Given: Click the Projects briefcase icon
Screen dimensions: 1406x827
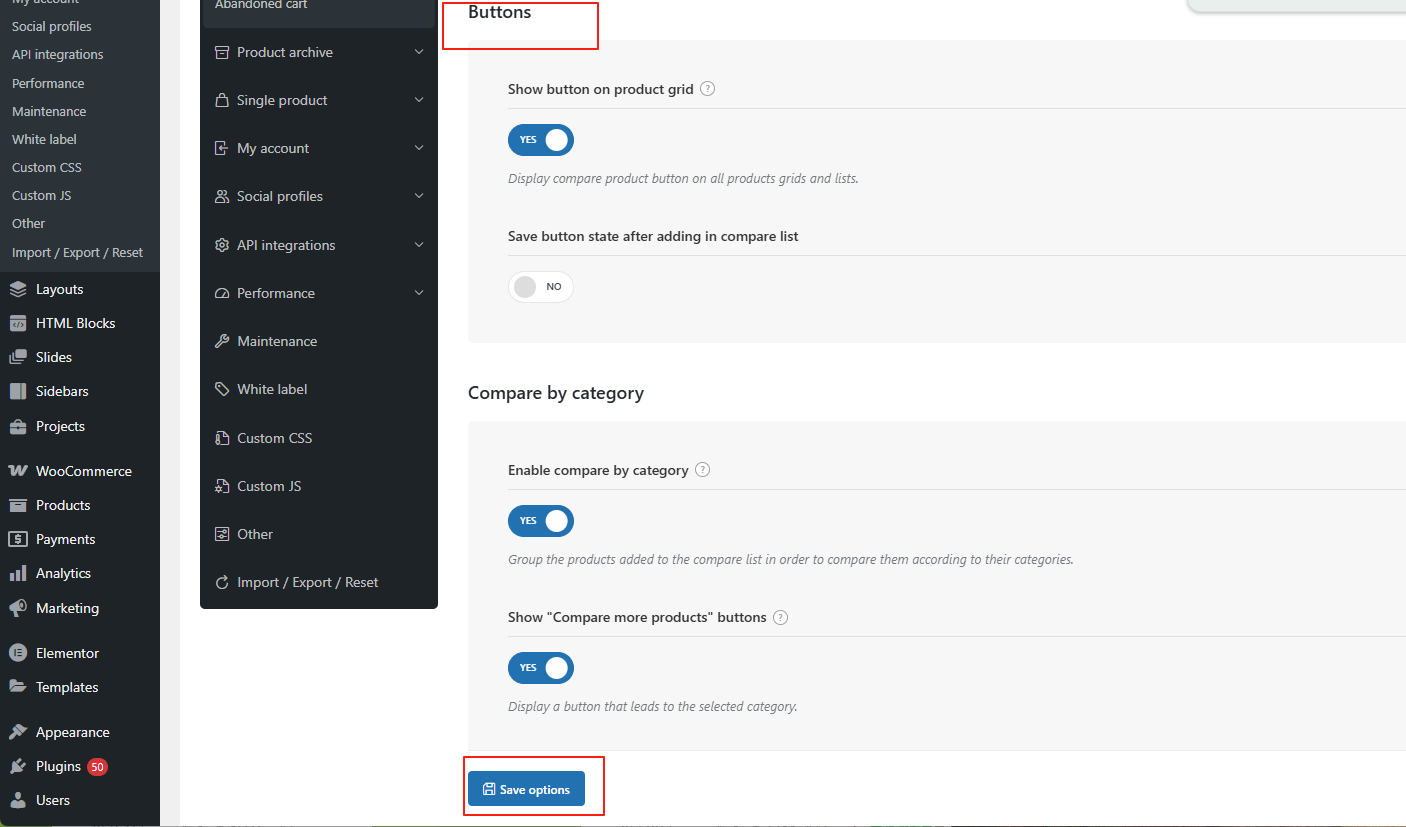Looking at the screenshot, I should pos(18,426).
